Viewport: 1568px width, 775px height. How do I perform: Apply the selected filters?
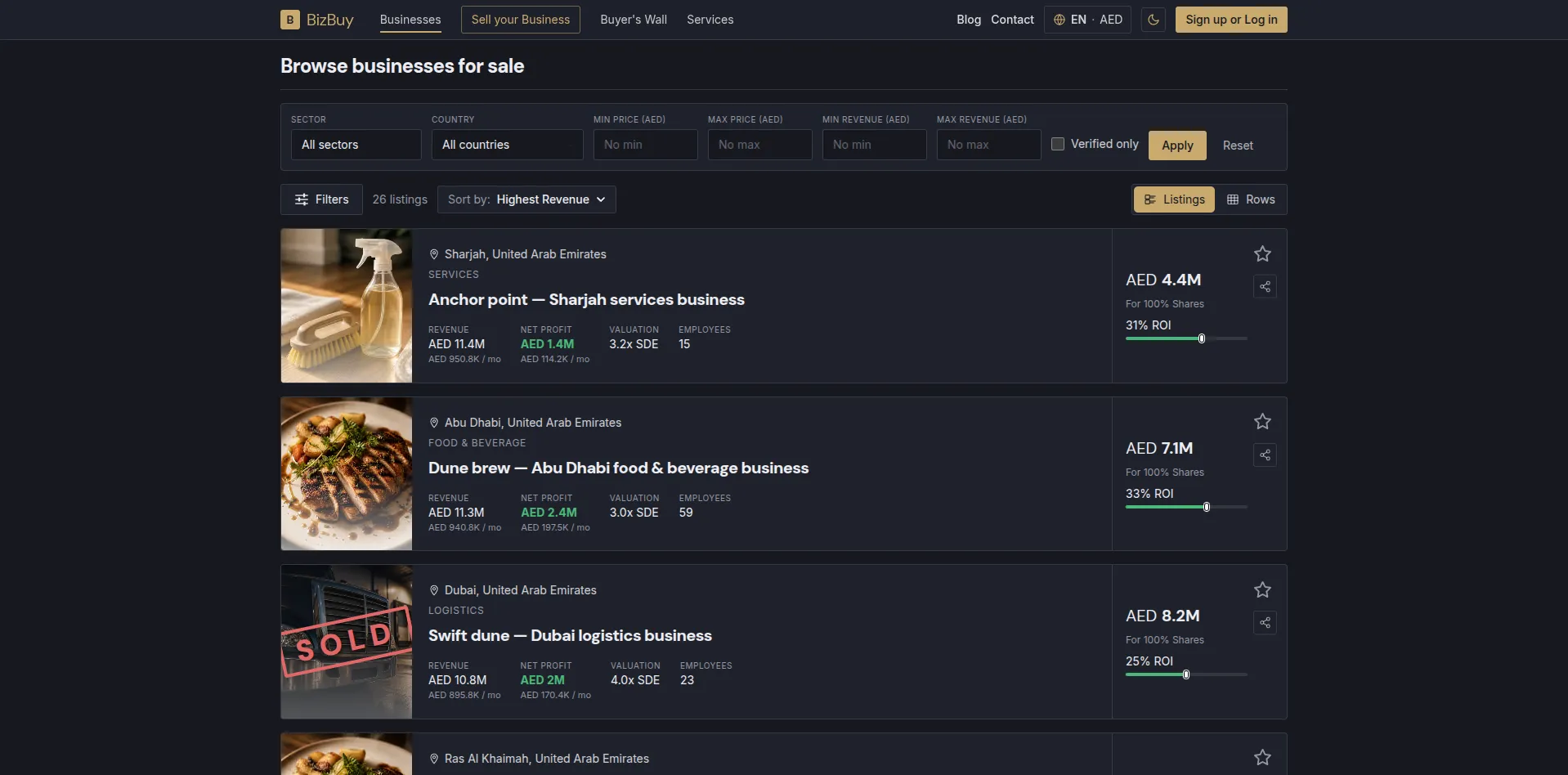pos(1177,146)
